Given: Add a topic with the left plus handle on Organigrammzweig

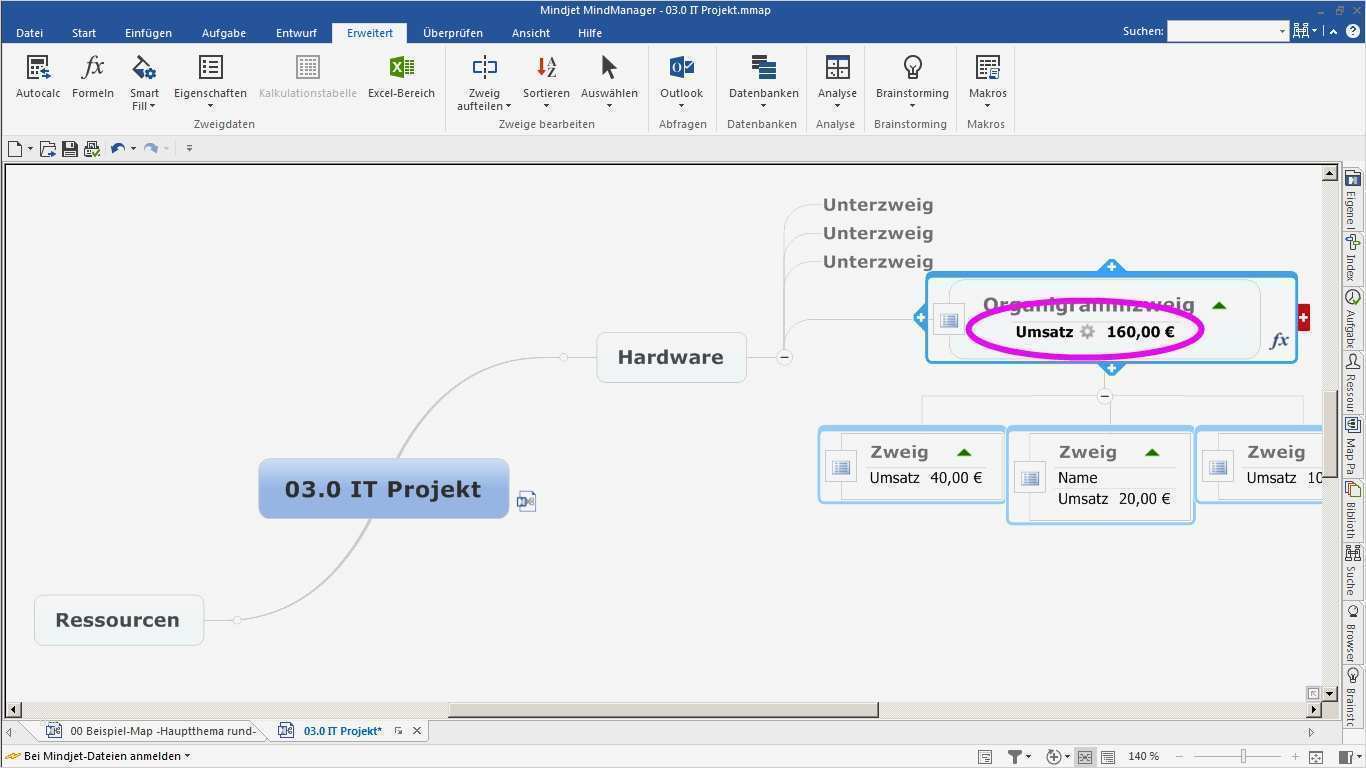Looking at the screenshot, I should pyautogui.click(x=921, y=318).
